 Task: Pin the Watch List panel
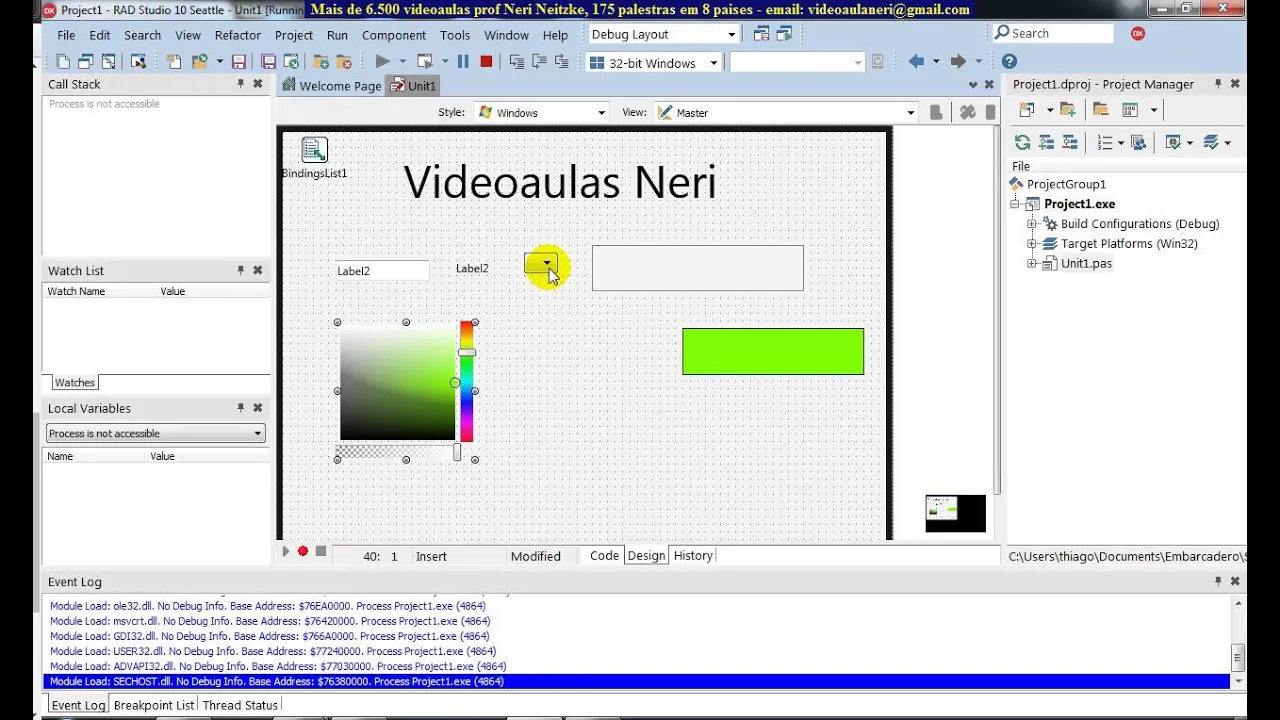240,270
